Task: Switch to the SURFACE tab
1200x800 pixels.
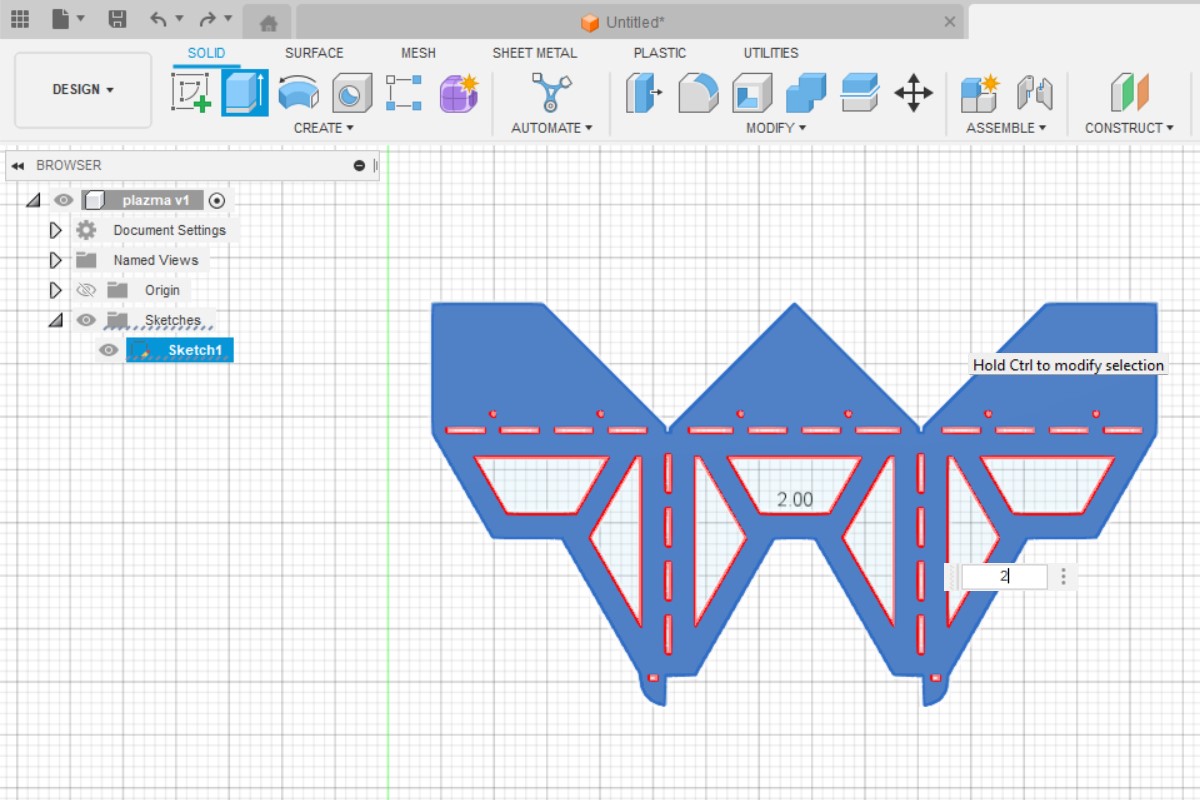Action: pyautogui.click(x=314, y=53)
